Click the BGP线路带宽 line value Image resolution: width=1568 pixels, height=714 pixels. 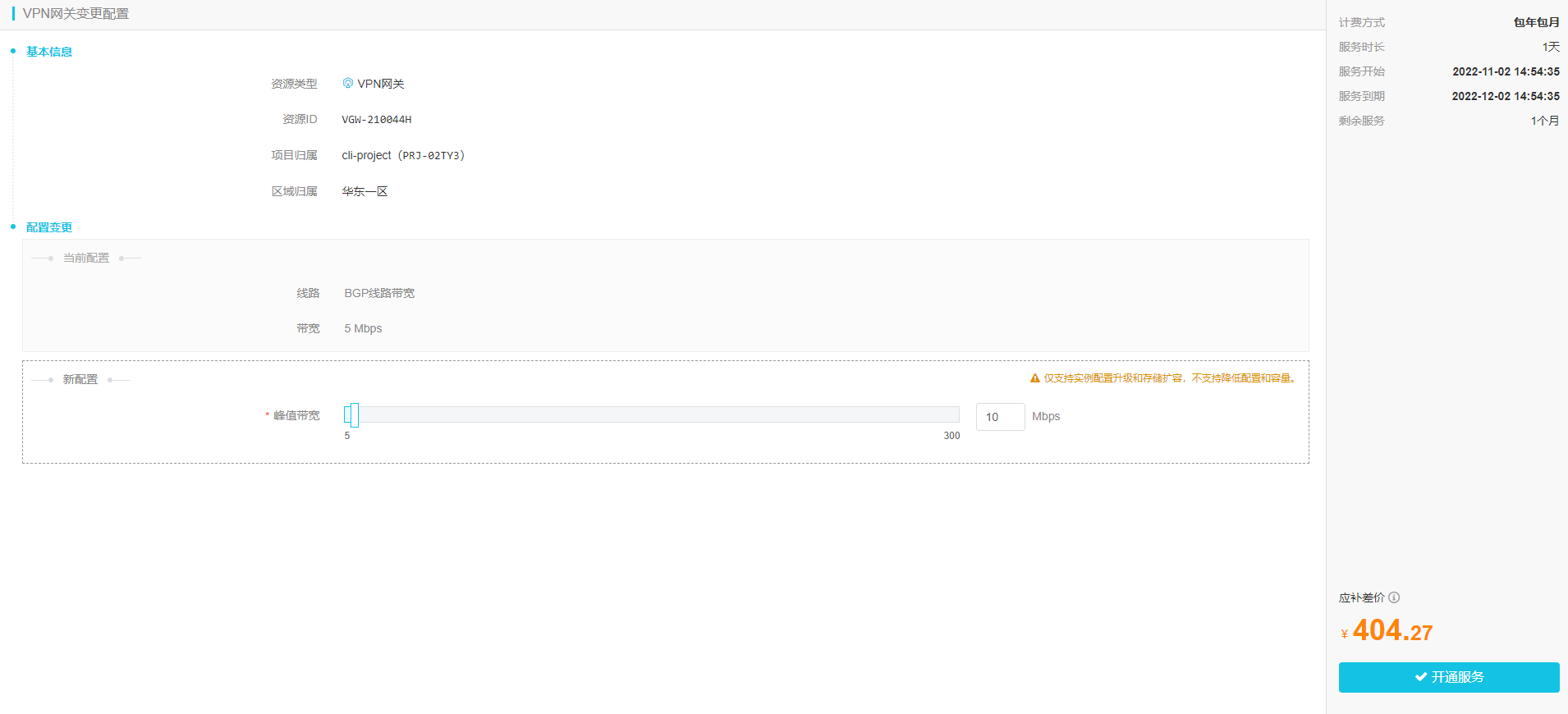click(379, 293)
